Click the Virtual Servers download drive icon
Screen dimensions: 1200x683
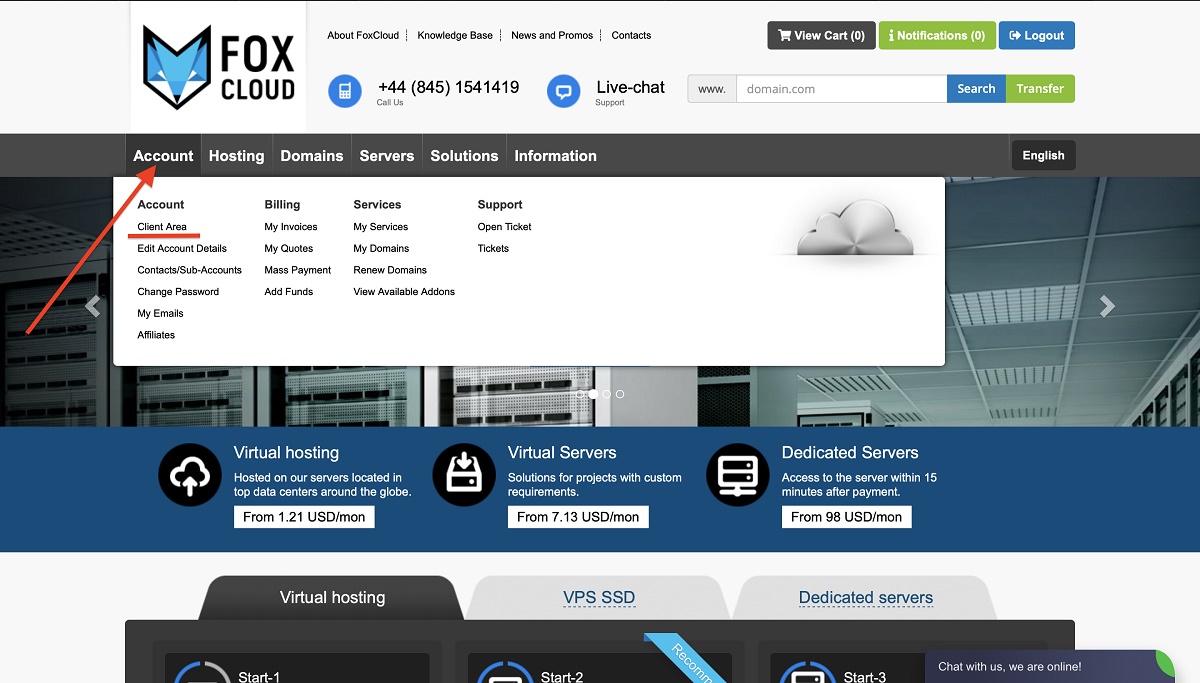point(464,475)
